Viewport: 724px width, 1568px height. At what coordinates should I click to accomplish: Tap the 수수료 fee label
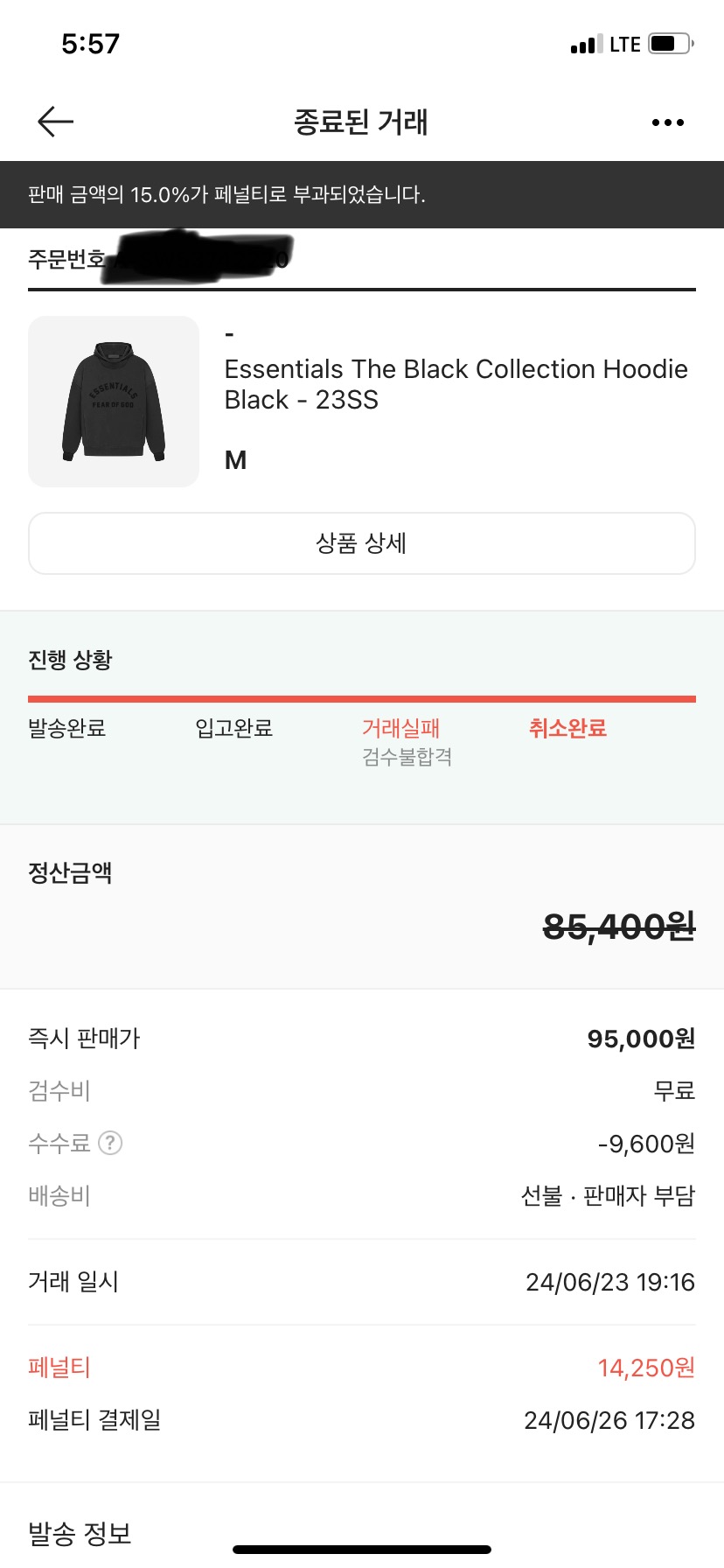tap(59, 1143)
